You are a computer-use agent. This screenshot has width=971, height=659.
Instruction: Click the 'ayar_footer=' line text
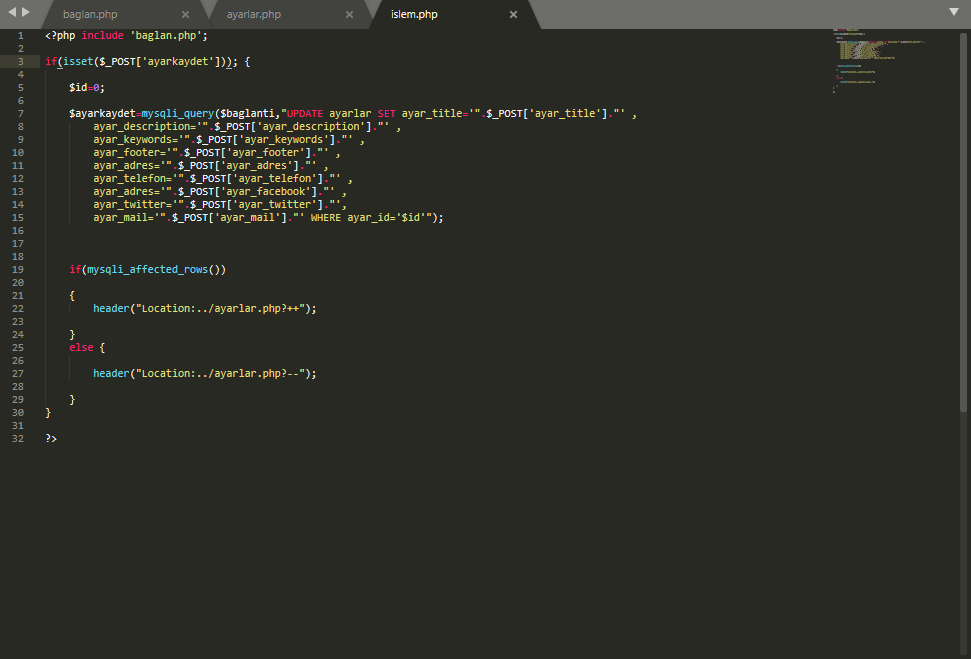[217, 152]
